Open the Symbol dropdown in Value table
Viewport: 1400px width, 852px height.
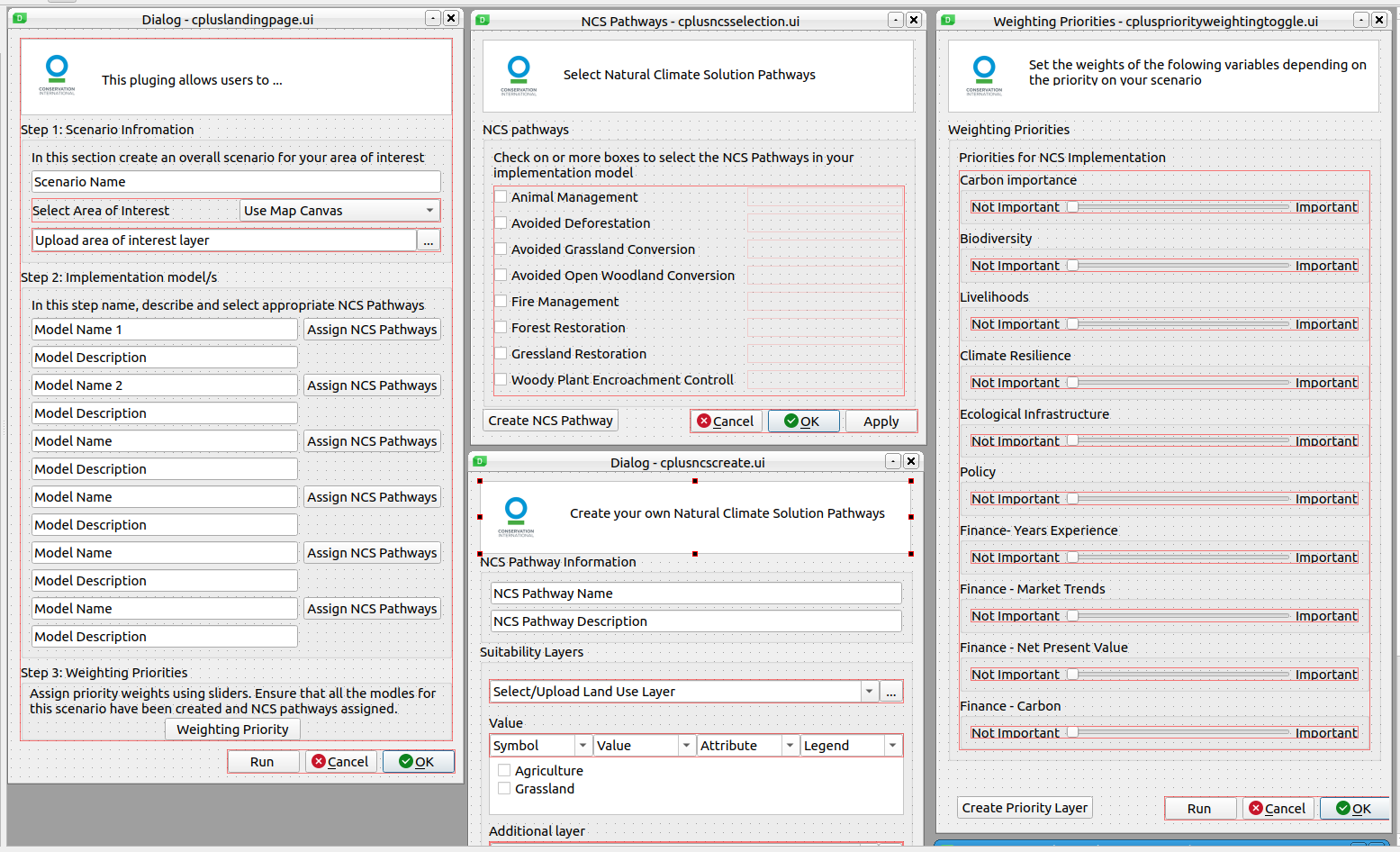583,745
